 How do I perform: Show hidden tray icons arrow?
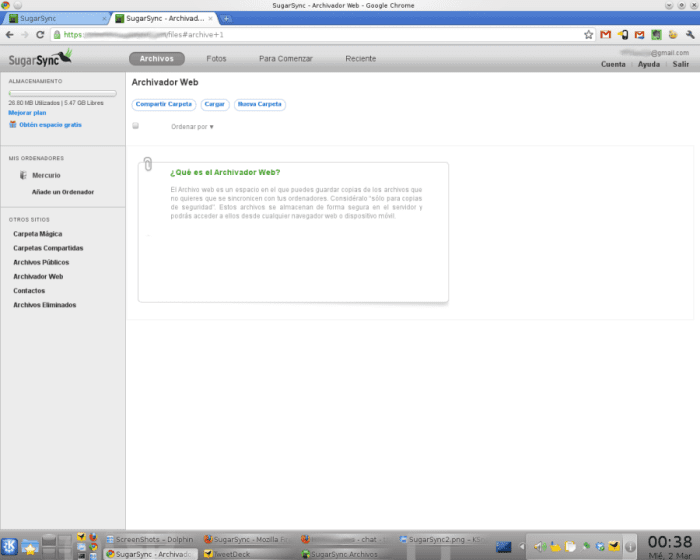(521, 546)
